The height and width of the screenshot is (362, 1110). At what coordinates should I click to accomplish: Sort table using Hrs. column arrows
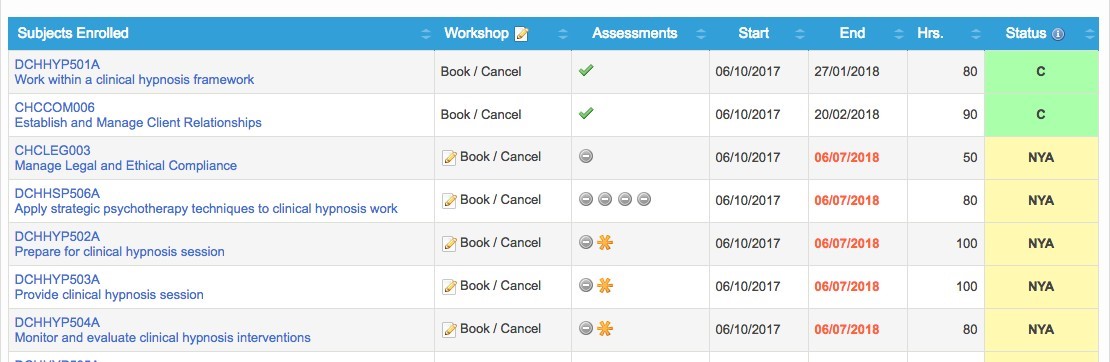click(x=975, y=34)
